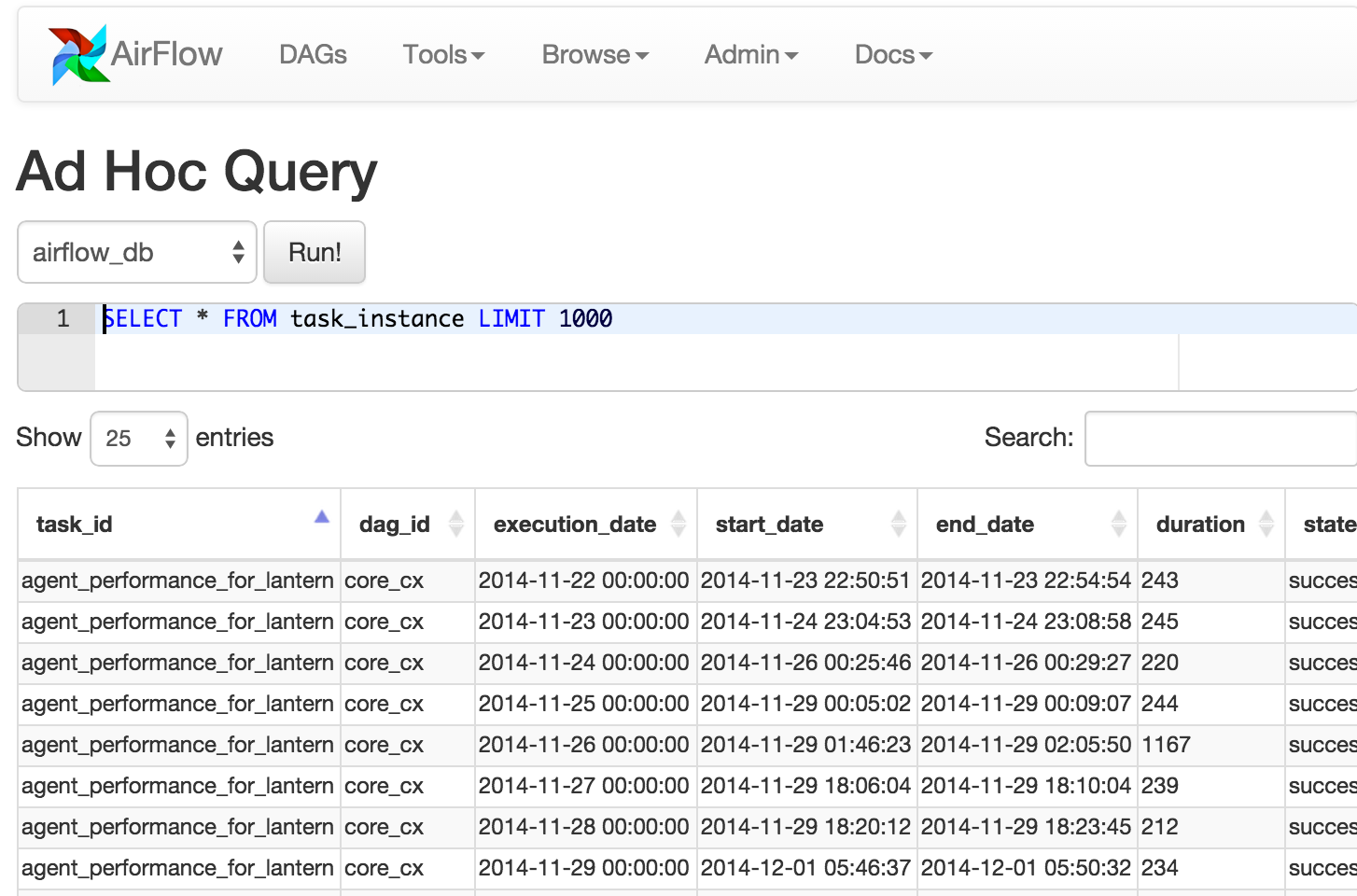The width and height of the screenshot is (1357, 896).
Task: Sort table by task_id arrow icon
Action: pyautogui.click(x=321, y=517)
